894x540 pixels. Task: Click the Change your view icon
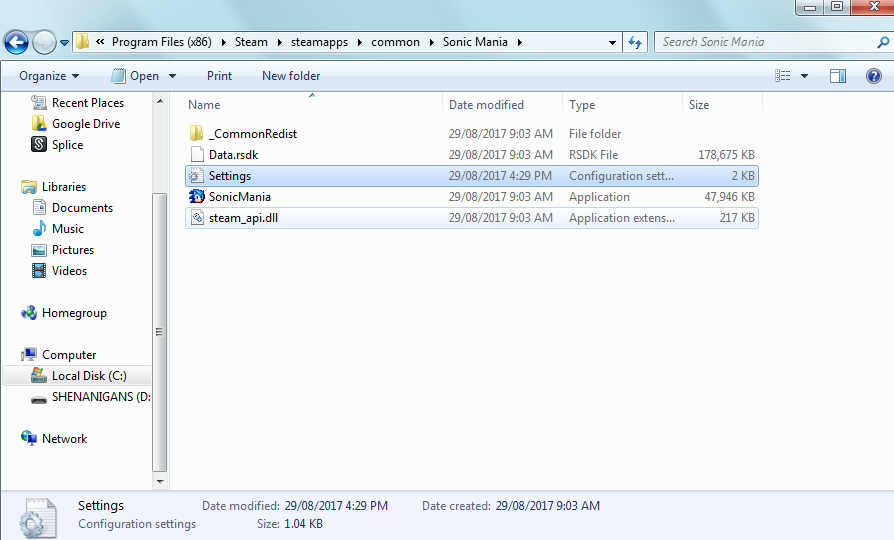(783, 76)
